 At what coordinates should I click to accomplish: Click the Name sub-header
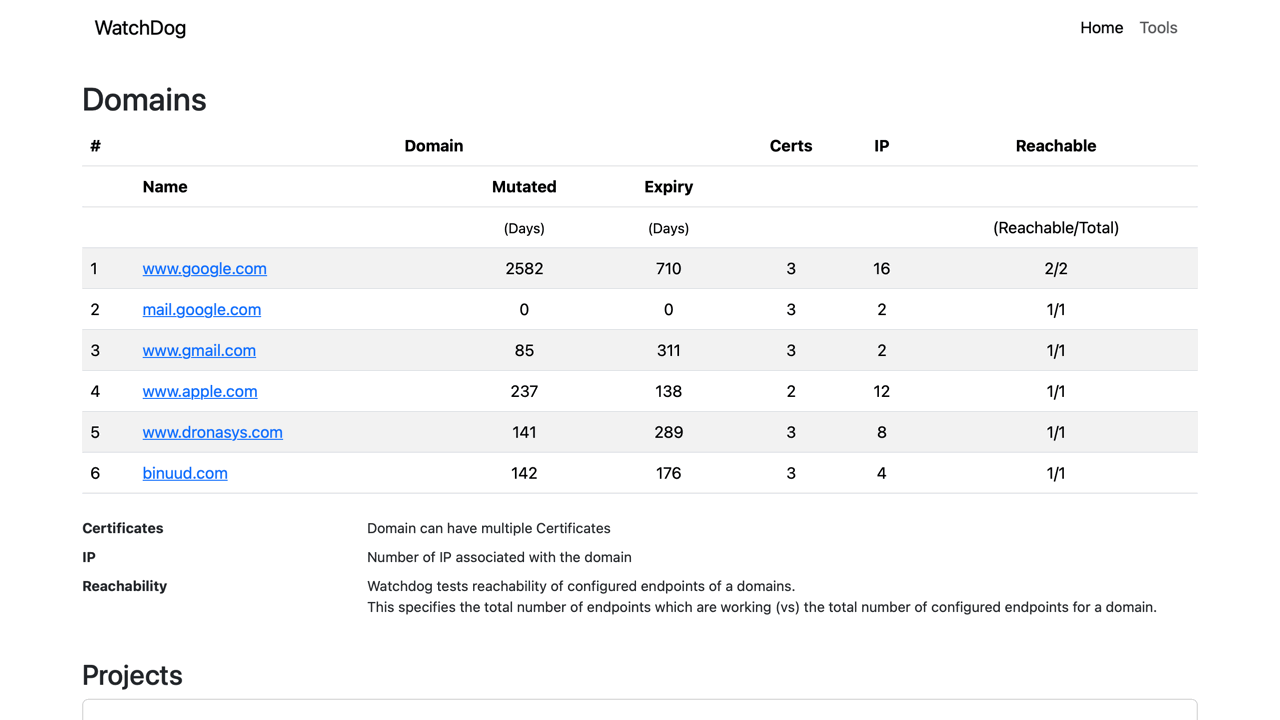pos(165,187)
